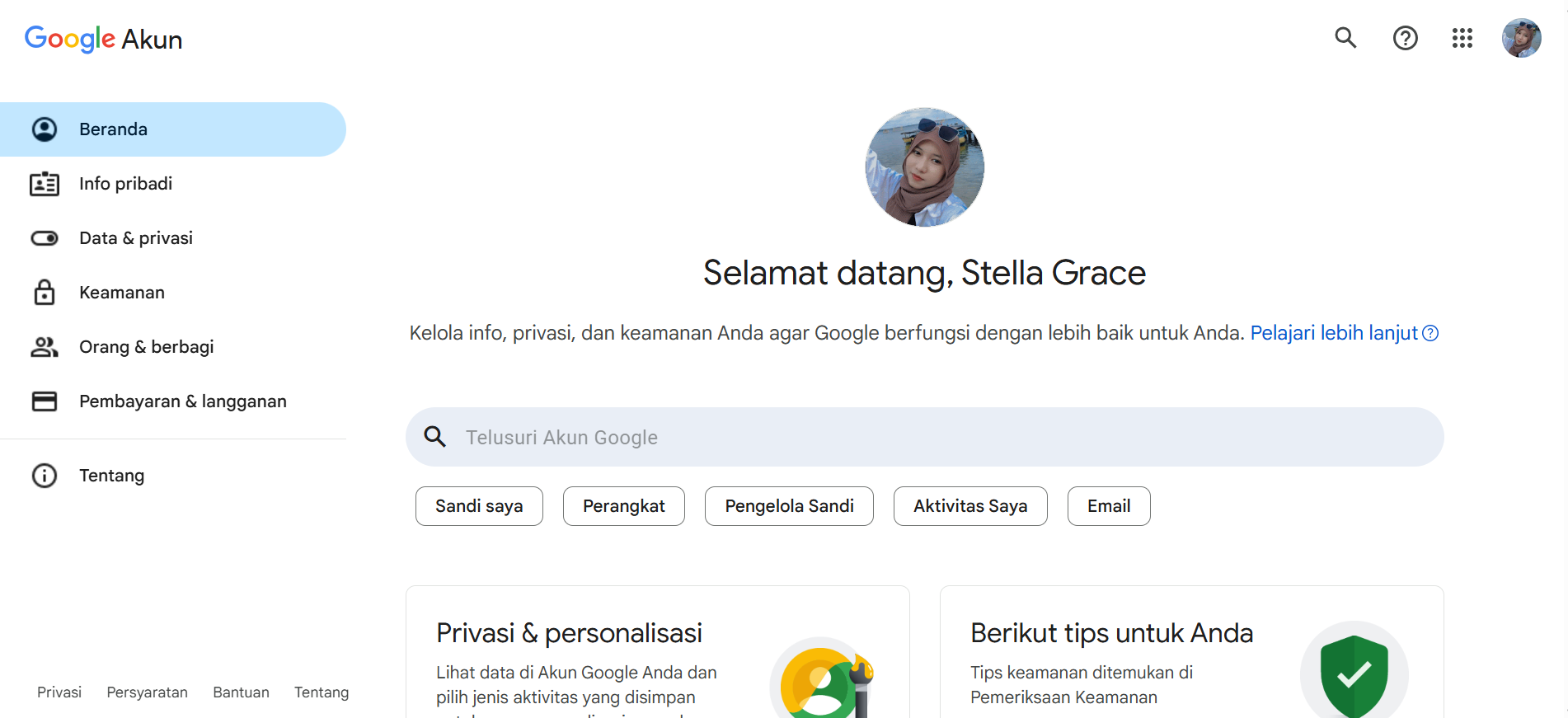This screenshot has width=1568, height=718.
Task: Open the Google apps grid icon
Action: [1462, 38]
